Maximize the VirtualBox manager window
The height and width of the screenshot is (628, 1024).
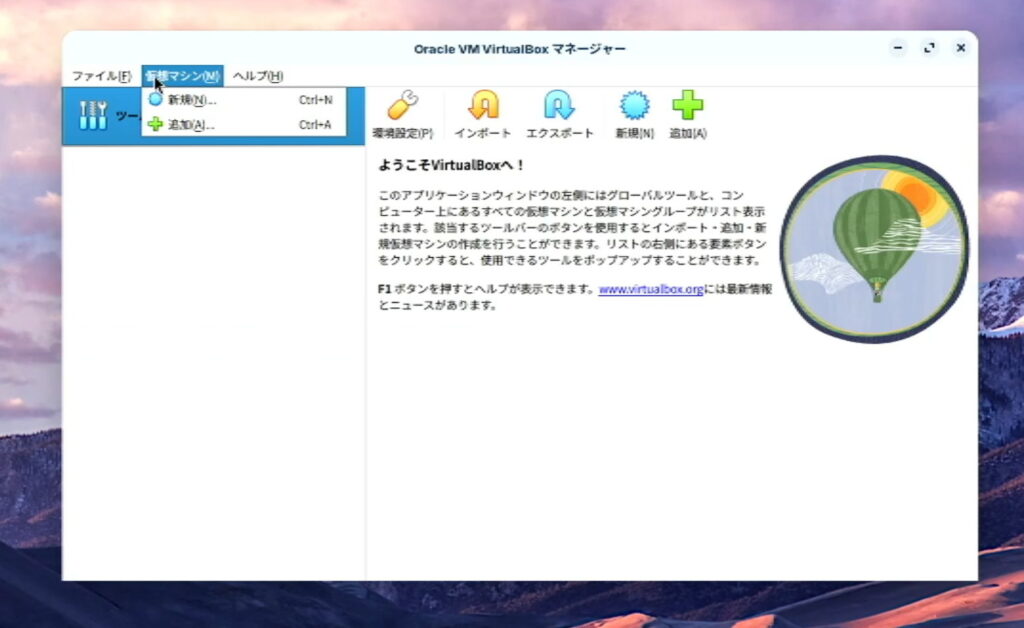[929, 48]
